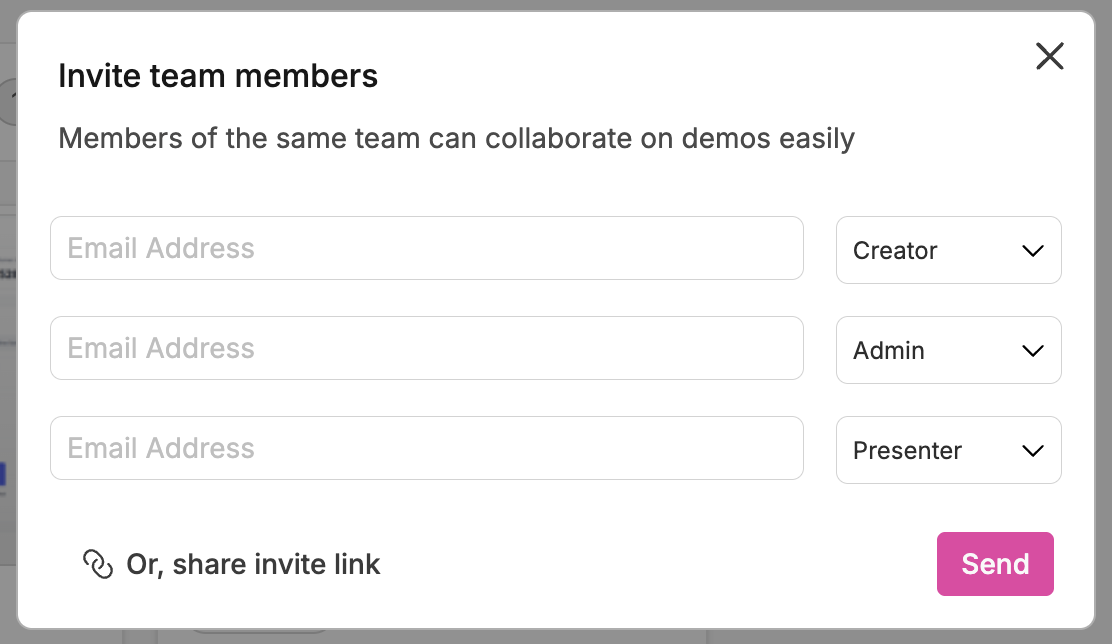This screenshot has height=644, width=1112.
Task: Click the partly hidden circular button behind dialog
Action: [8, 101]
